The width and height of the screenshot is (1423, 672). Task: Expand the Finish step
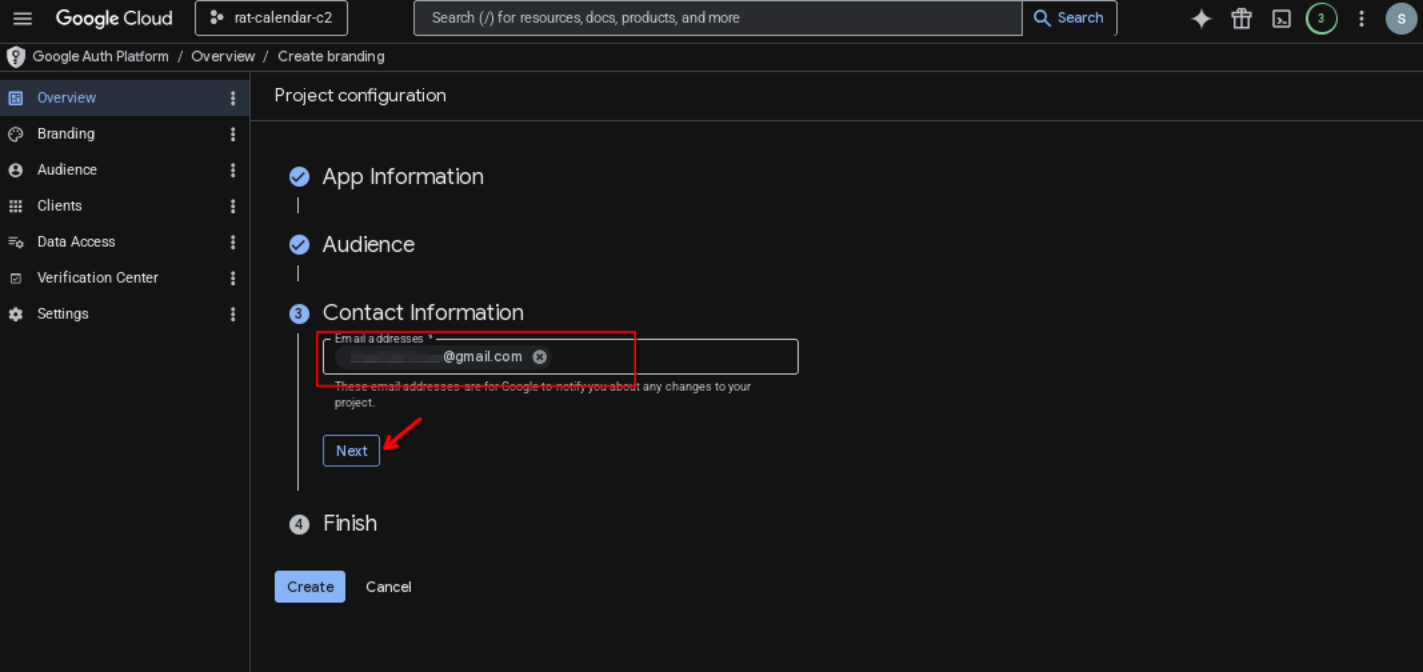pos(350,523)
